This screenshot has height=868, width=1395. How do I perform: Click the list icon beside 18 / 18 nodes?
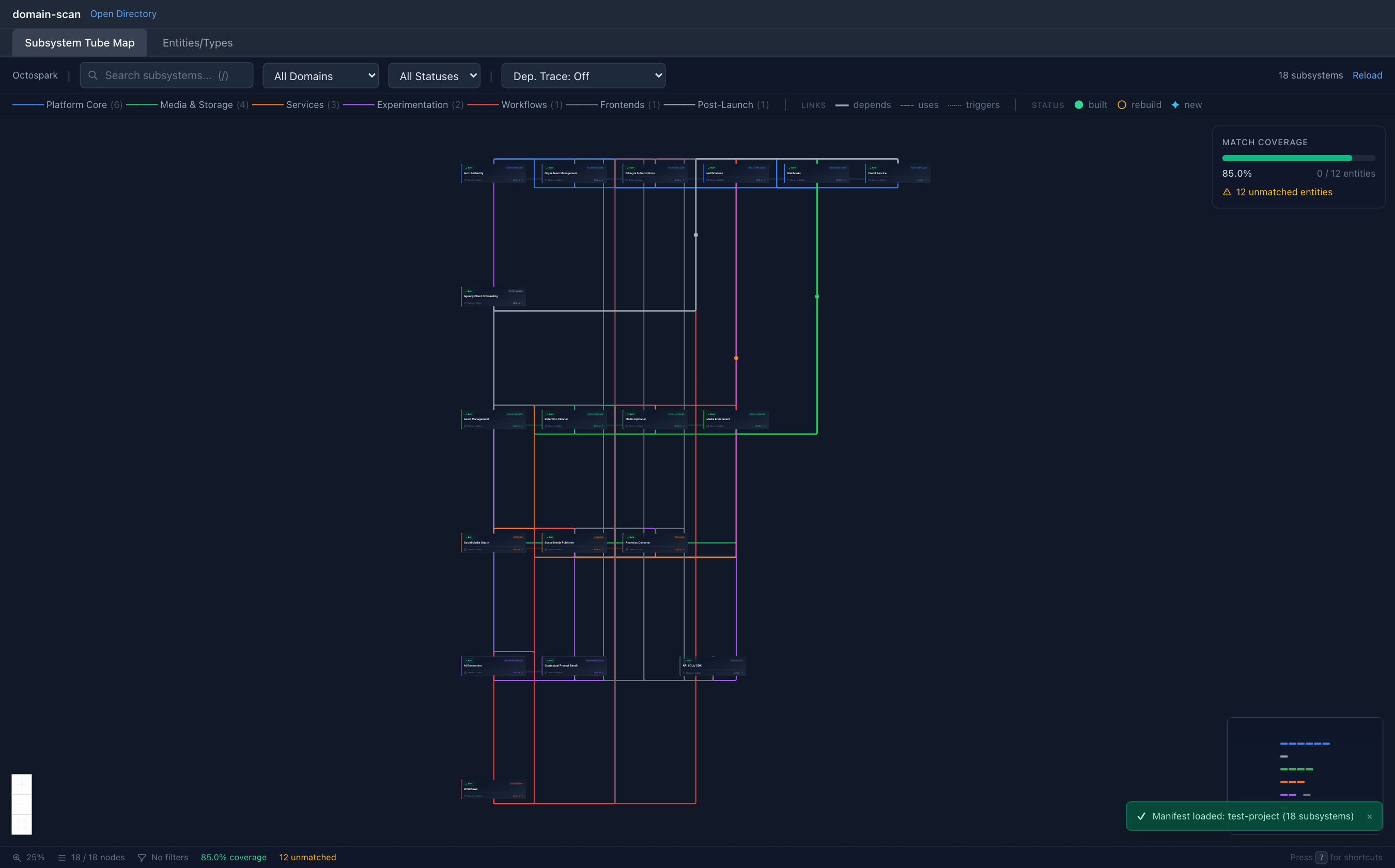(x=62, y=858)
